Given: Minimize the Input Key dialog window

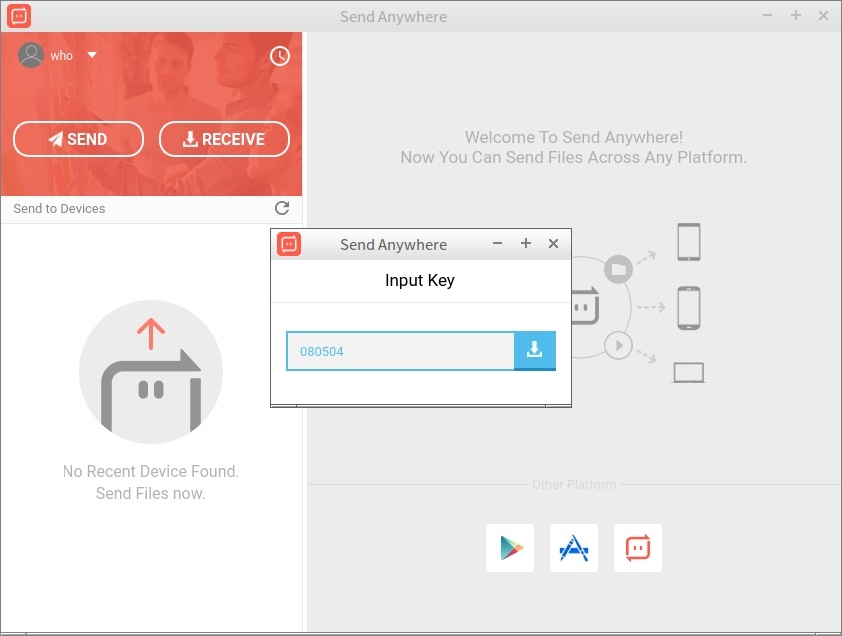Looking at the screenshot, I should click(497, 244).
